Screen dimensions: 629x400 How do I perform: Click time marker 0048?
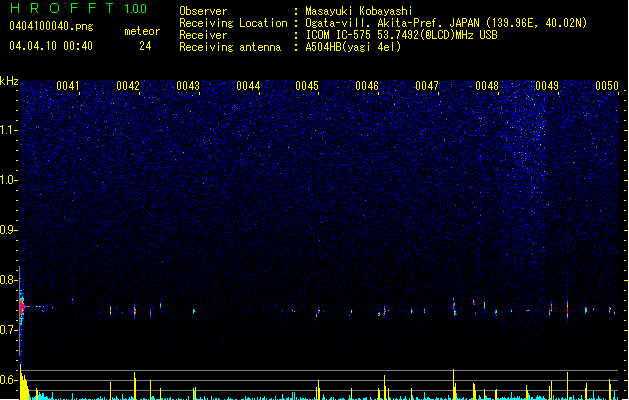point(487,86)
